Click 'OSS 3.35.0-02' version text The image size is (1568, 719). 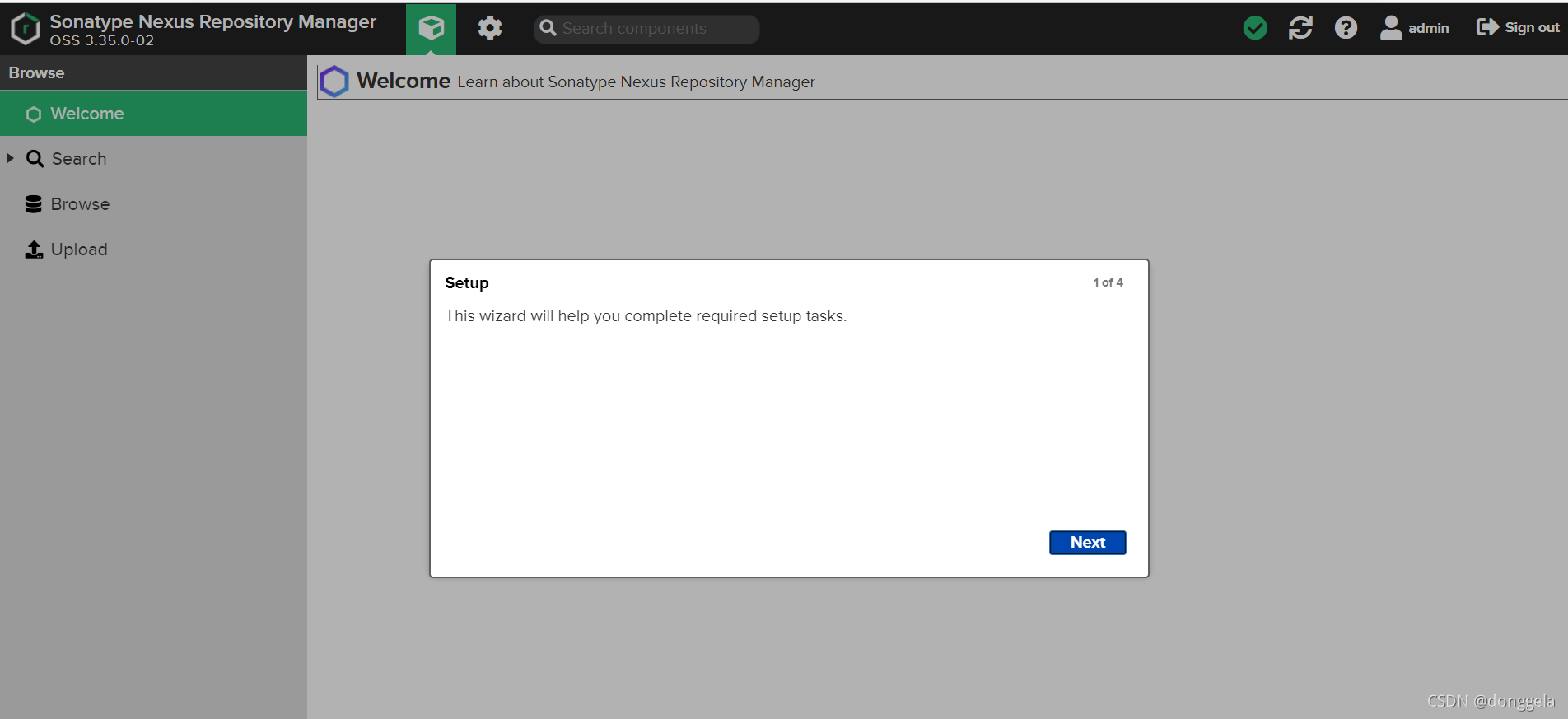tap(101, 40)
